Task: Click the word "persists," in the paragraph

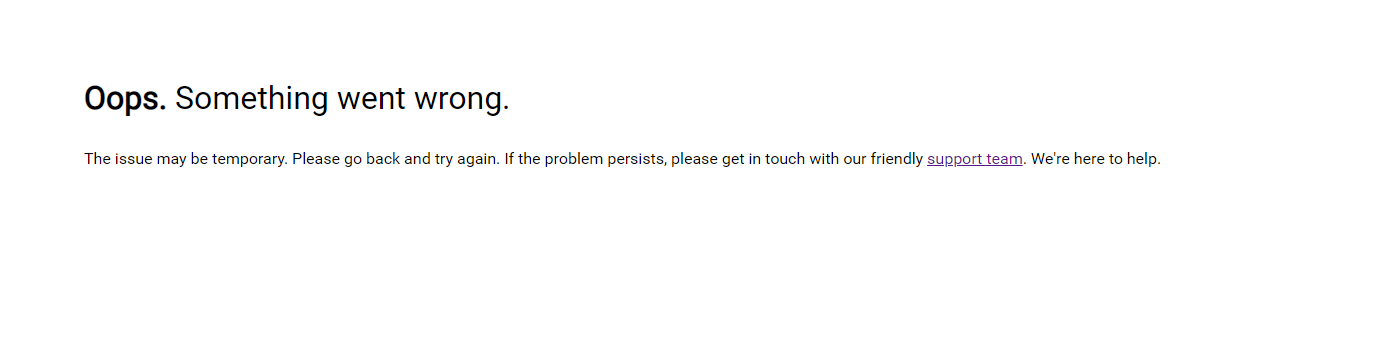Action: pyautogui.click(x=636, y=159)
